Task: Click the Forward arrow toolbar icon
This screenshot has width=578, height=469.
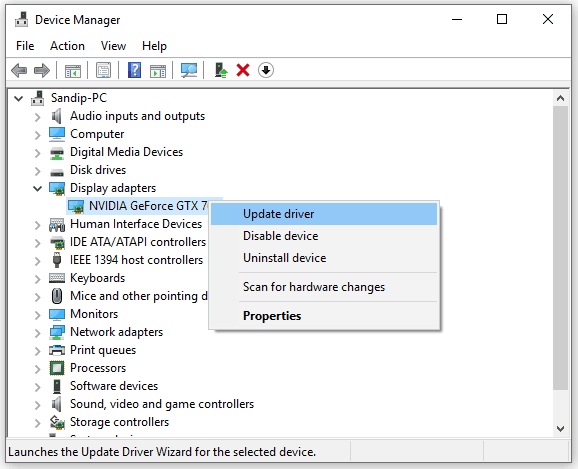Action: [42, 70]
